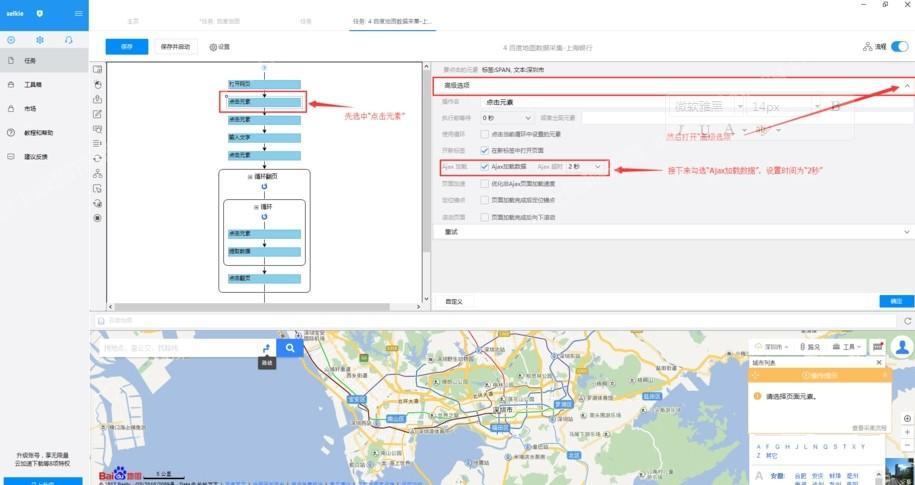The height and width of the screenshot is (485, 915).
Task: Select the Open Web Page tool icon
Action: 97,69
